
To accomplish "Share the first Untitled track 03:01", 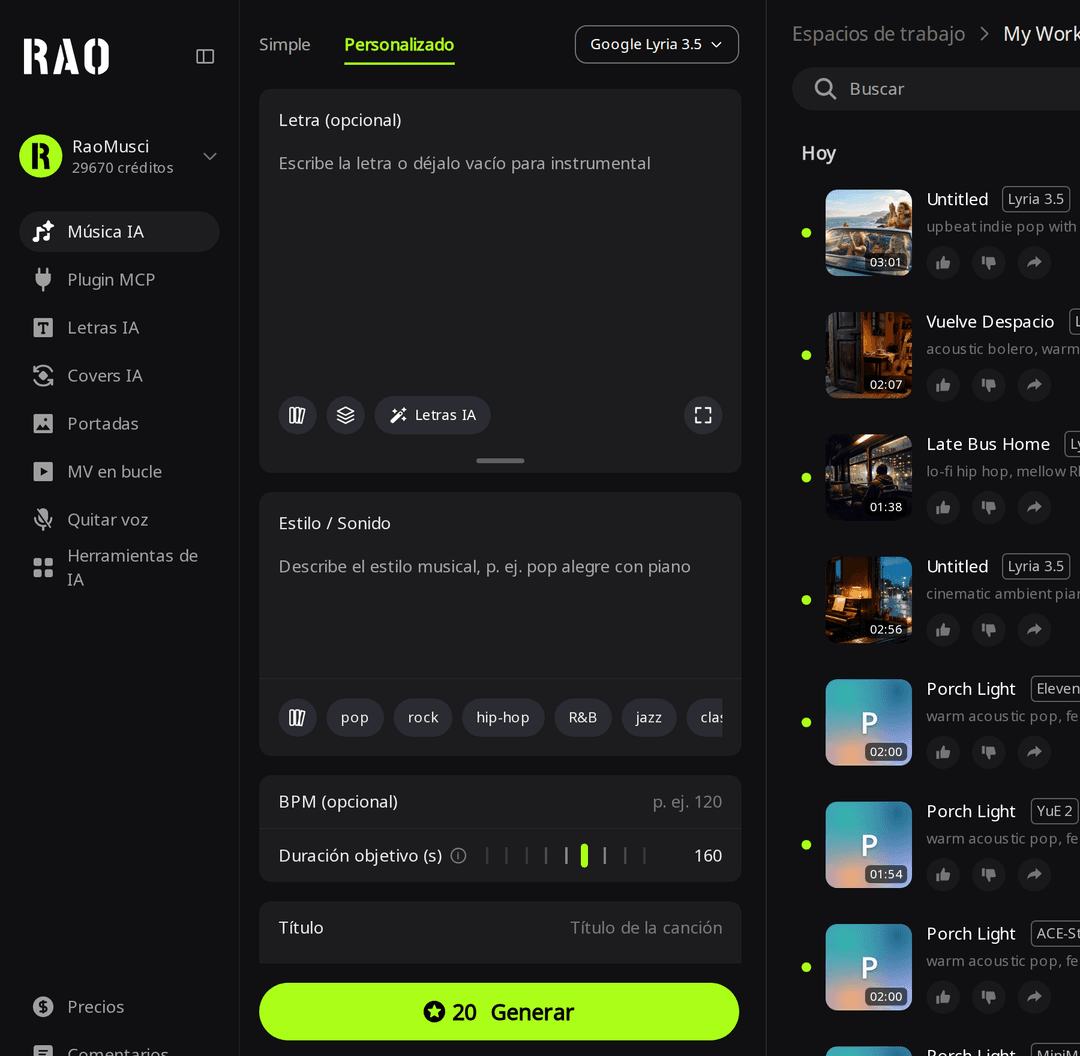I will [x=1034, y=262].
